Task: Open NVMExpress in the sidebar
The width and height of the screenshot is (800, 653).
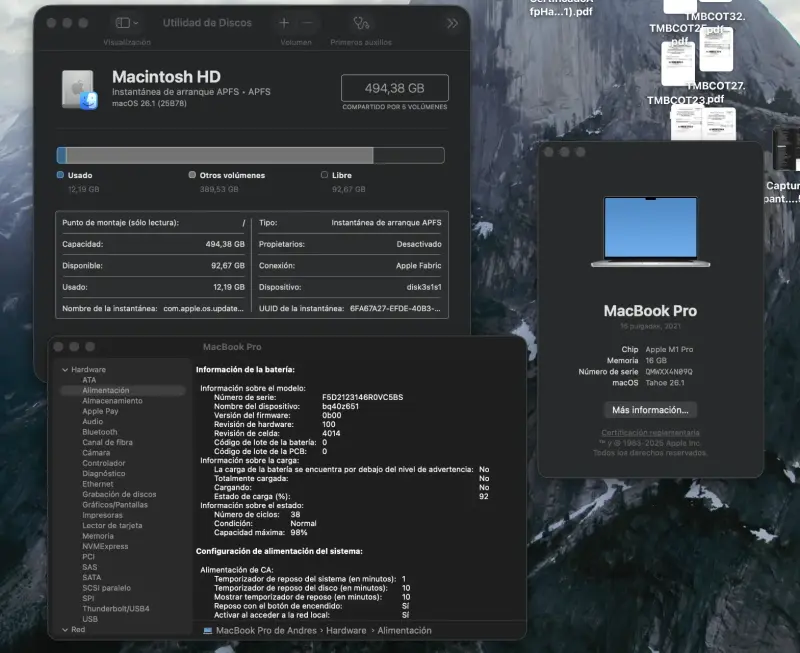Action: tap(105, 546)
